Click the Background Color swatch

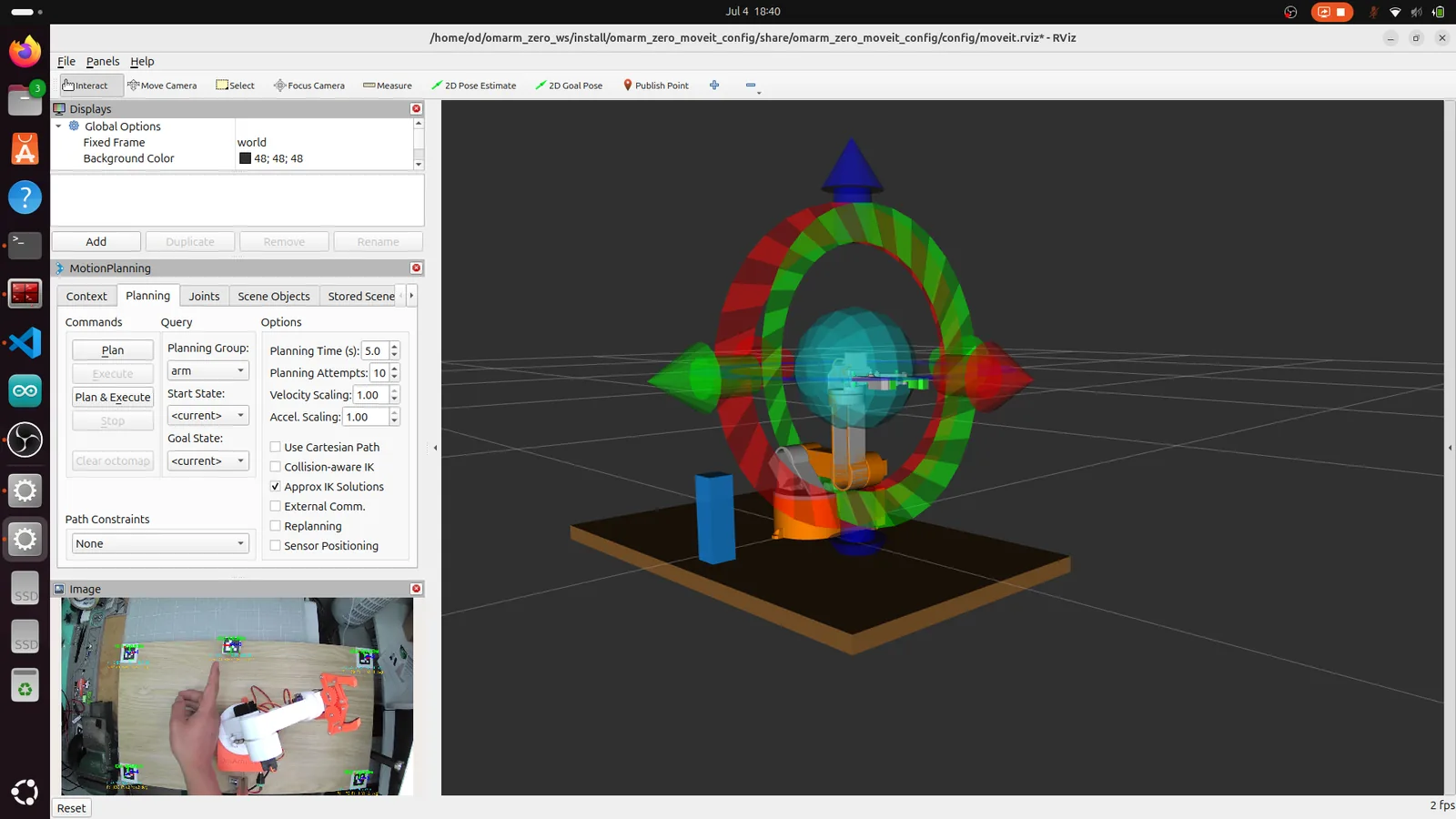click(x=245, y=158)
